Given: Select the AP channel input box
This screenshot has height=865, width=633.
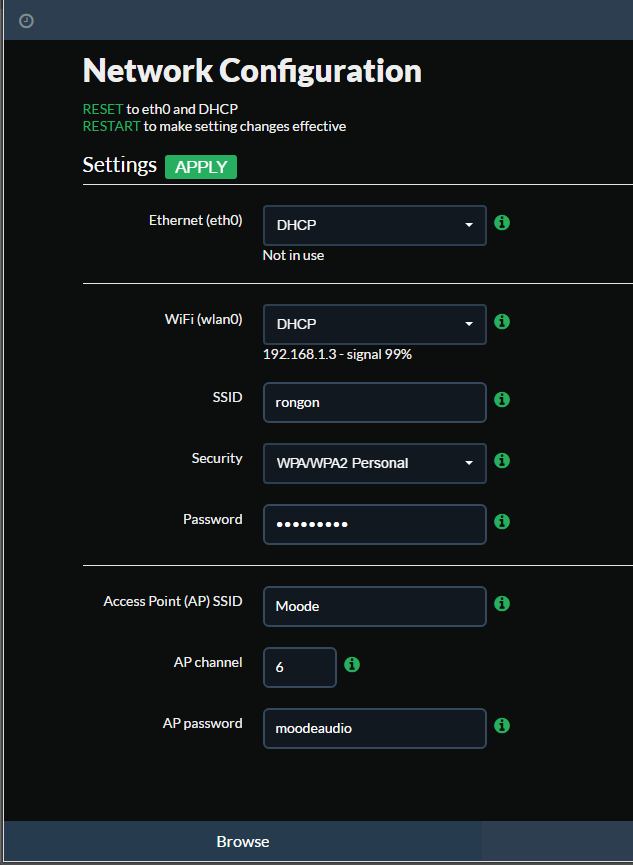Looking at the screenshot, I should (x=300, y=668).
